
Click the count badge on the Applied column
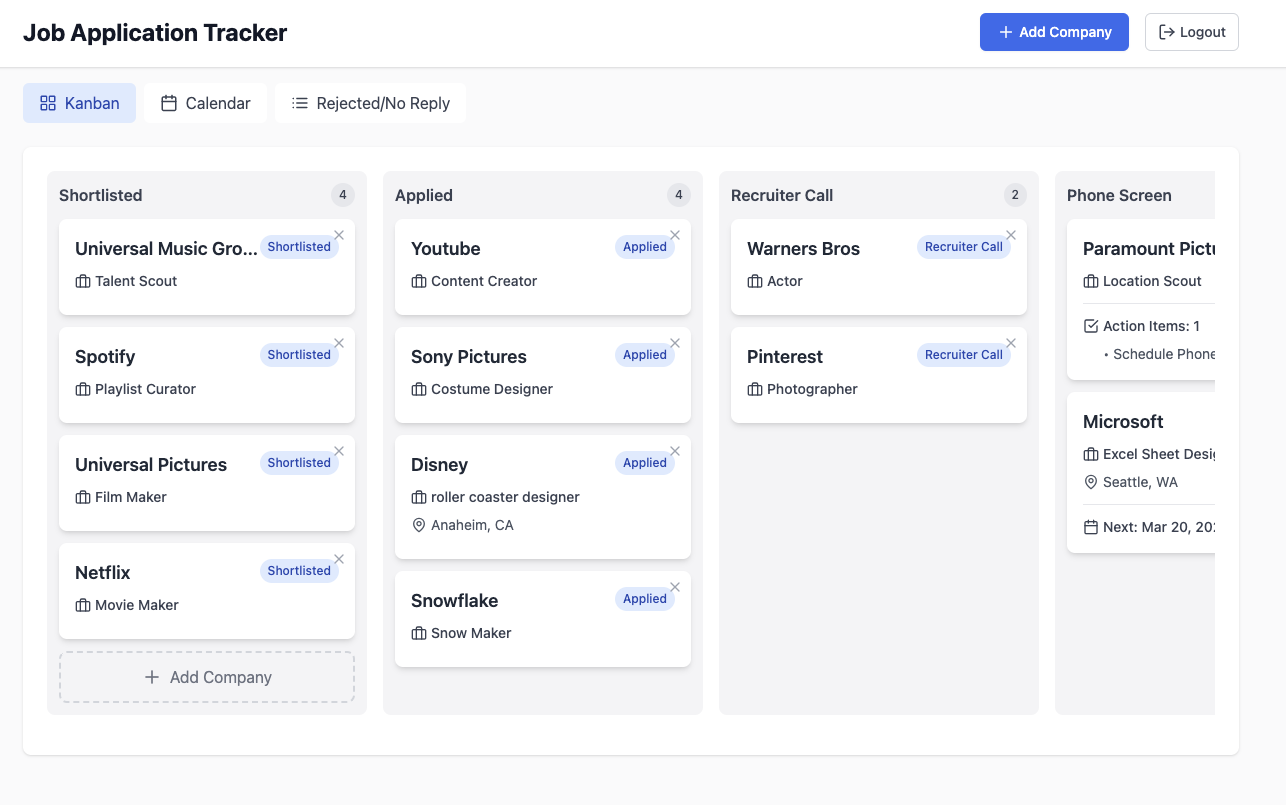pyautogui.click(x=678, y=195)
